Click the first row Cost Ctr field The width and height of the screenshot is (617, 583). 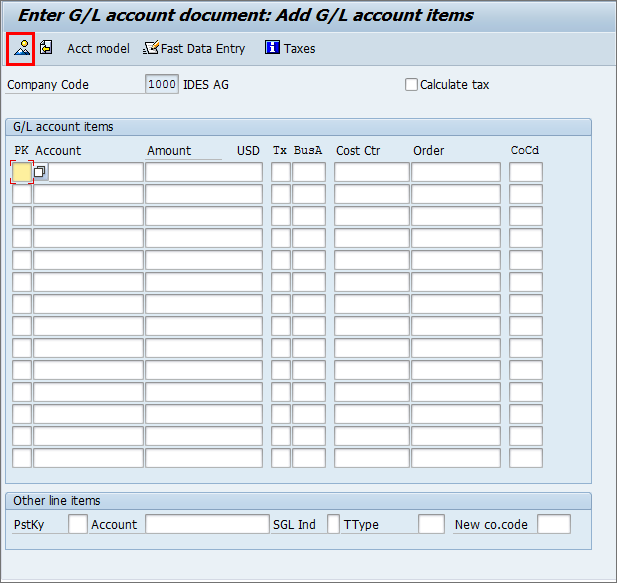pos(371,172)
